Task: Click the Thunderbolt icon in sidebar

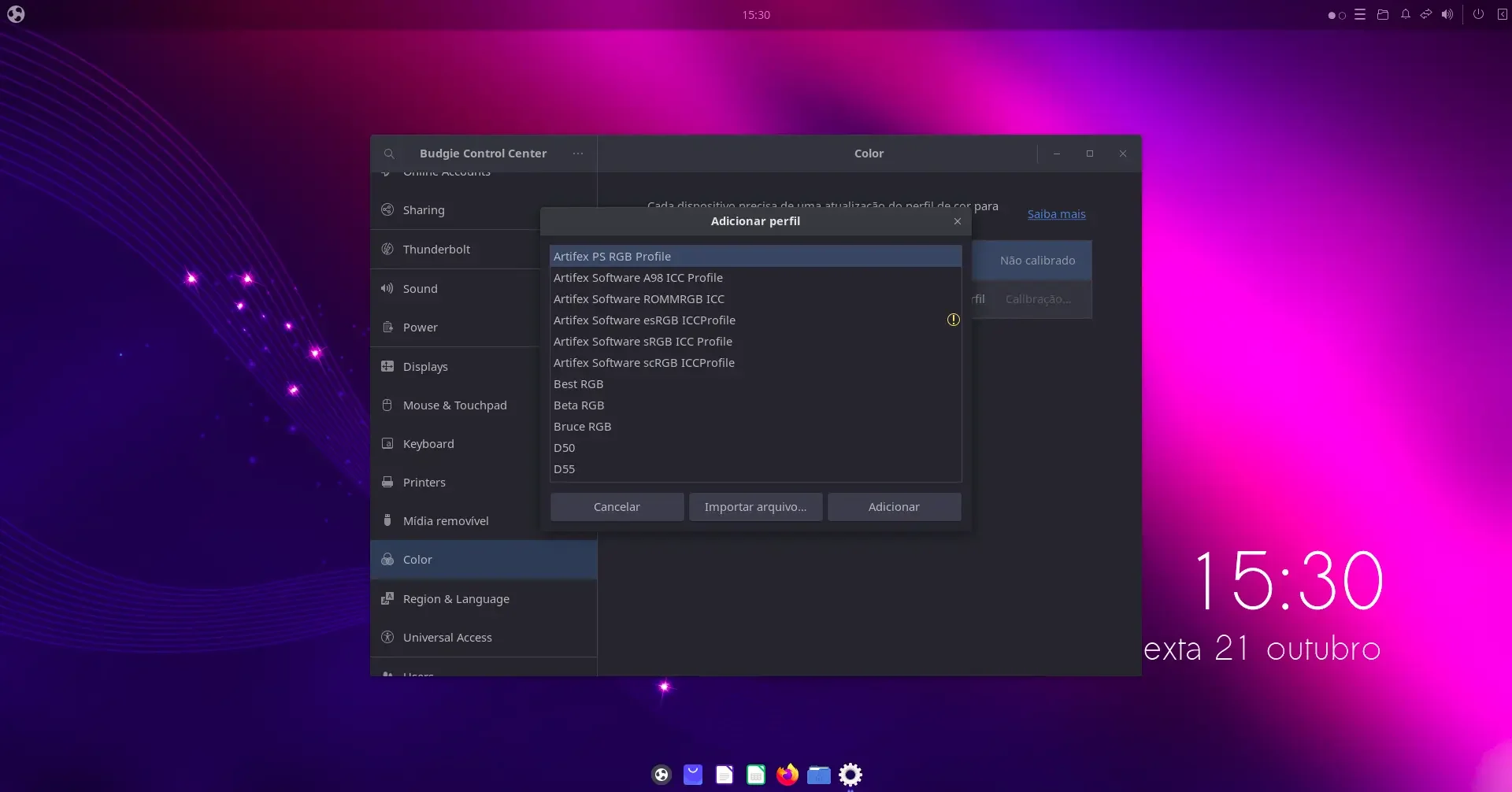Action: pos(387,249)
